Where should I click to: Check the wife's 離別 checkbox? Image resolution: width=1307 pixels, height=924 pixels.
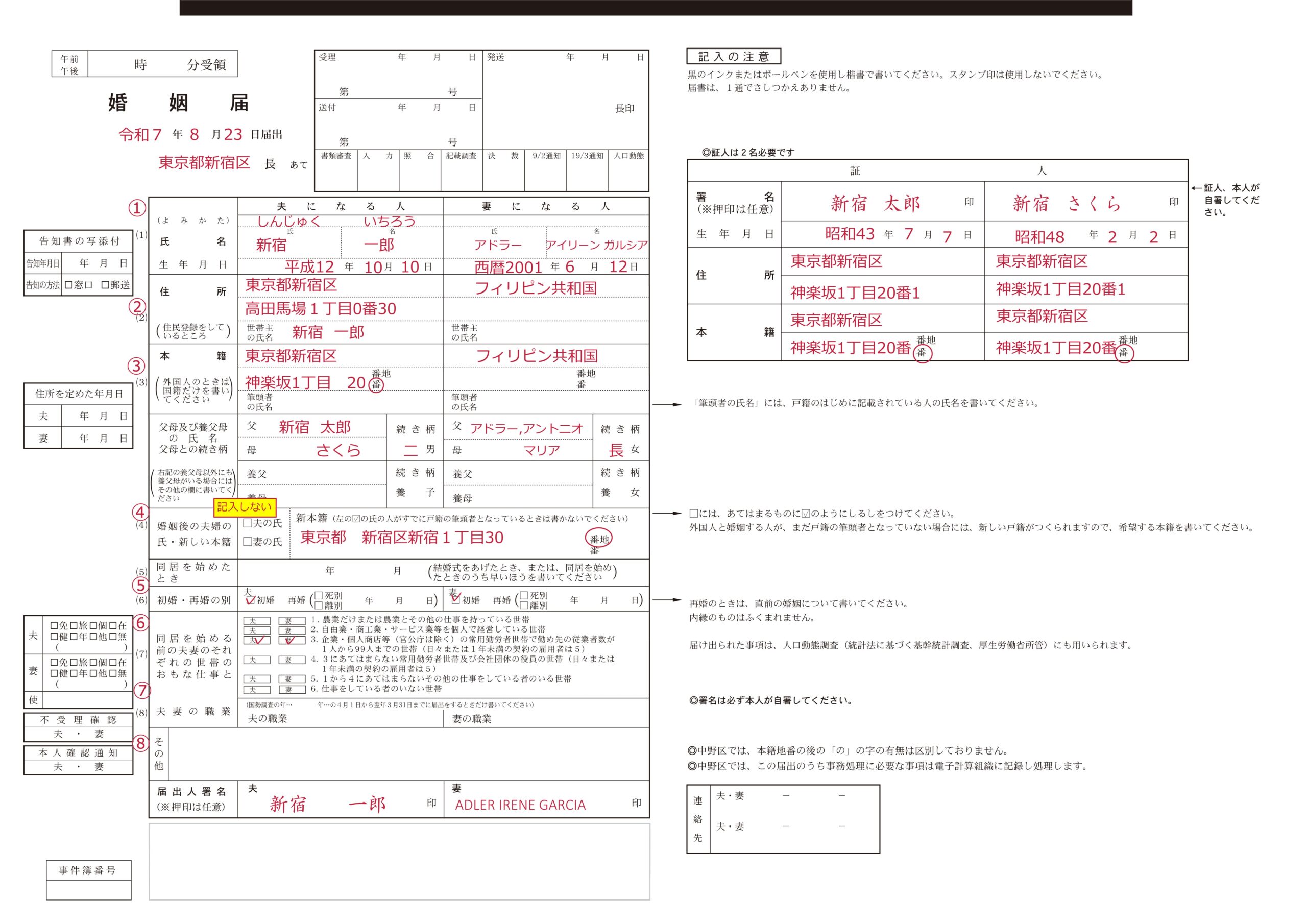524,605
